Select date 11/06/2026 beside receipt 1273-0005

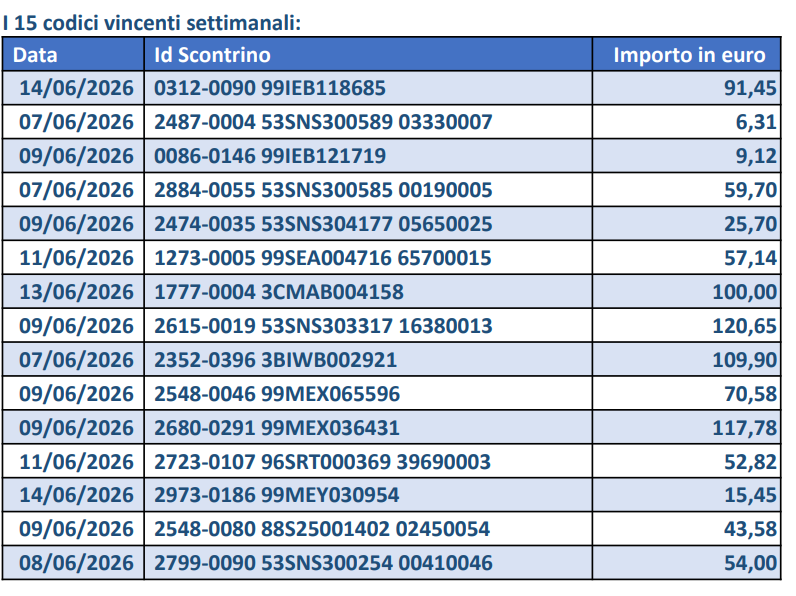tap(74, 258)
